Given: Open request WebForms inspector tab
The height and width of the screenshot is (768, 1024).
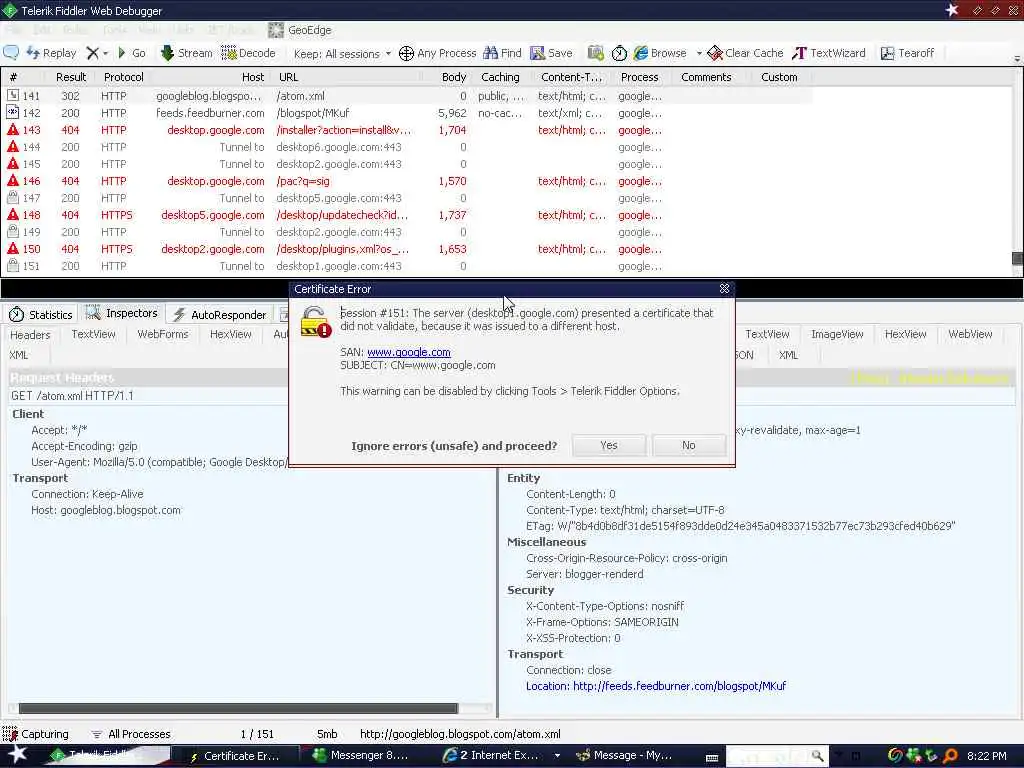Looking at the screenshot, I should pos(163,334).
